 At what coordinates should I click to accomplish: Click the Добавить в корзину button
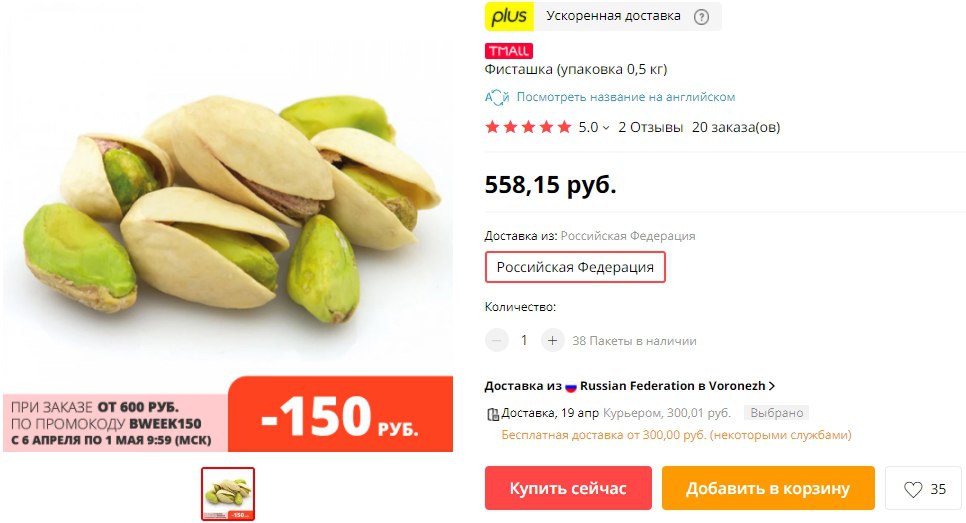tap(768, 488)
